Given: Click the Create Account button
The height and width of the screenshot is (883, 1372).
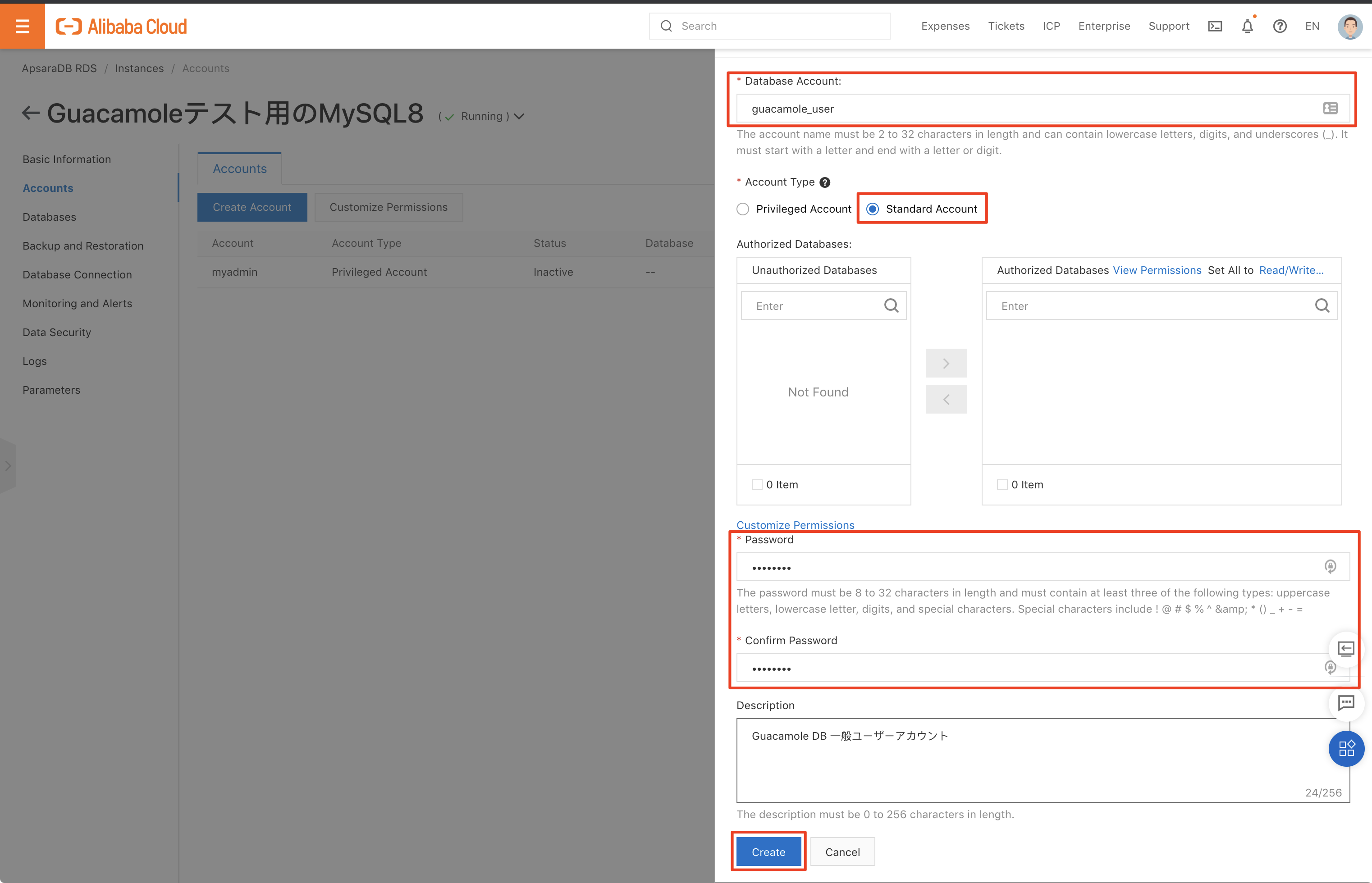Looking at the screenshot, I should (x=252, y=207).
